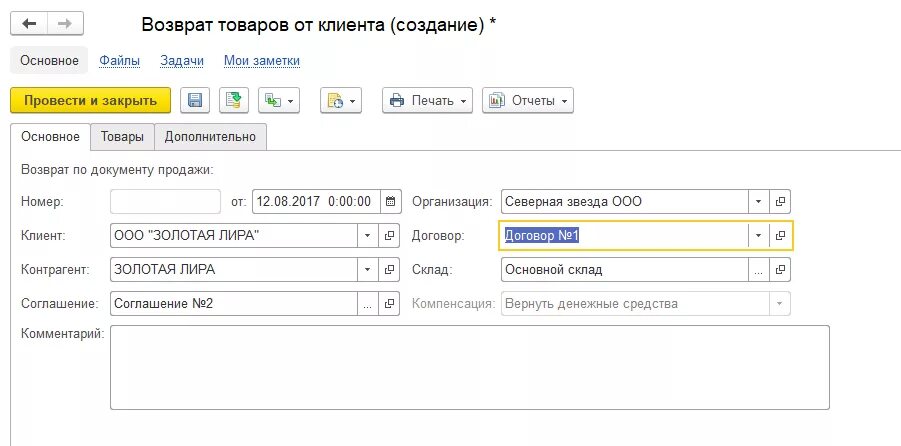
Task: Expand the Клиент dropdown list
Action: 368,236
